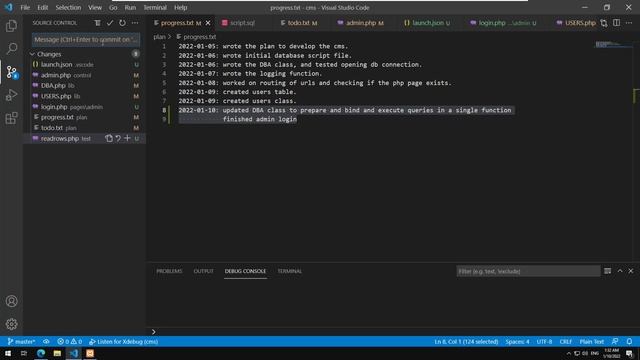This screenshot has height=360, width=640.
Task: Maximize the bottom panel with chevron
Action: pos(620,271)
